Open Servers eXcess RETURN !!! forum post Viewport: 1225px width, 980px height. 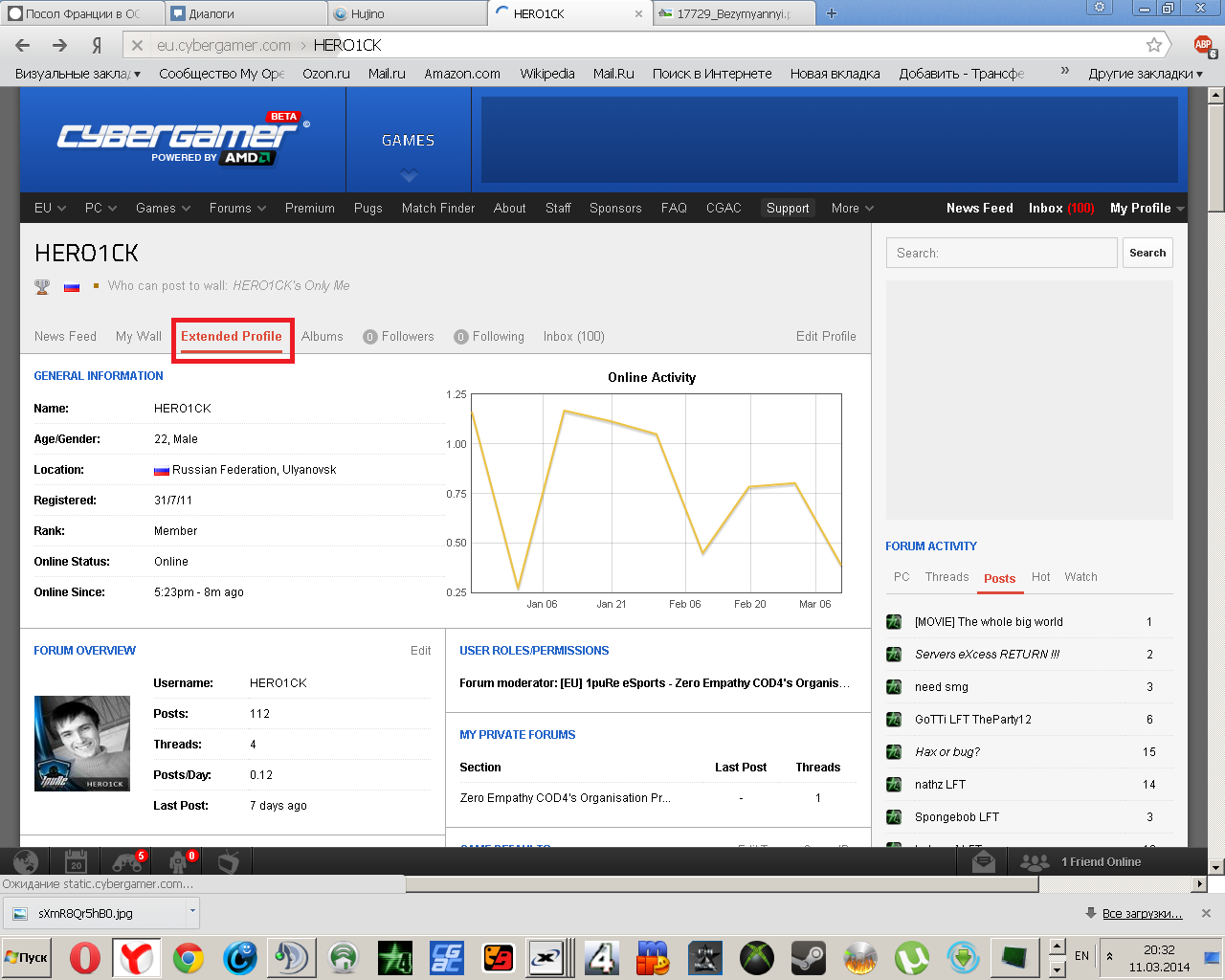pos(987,655)
